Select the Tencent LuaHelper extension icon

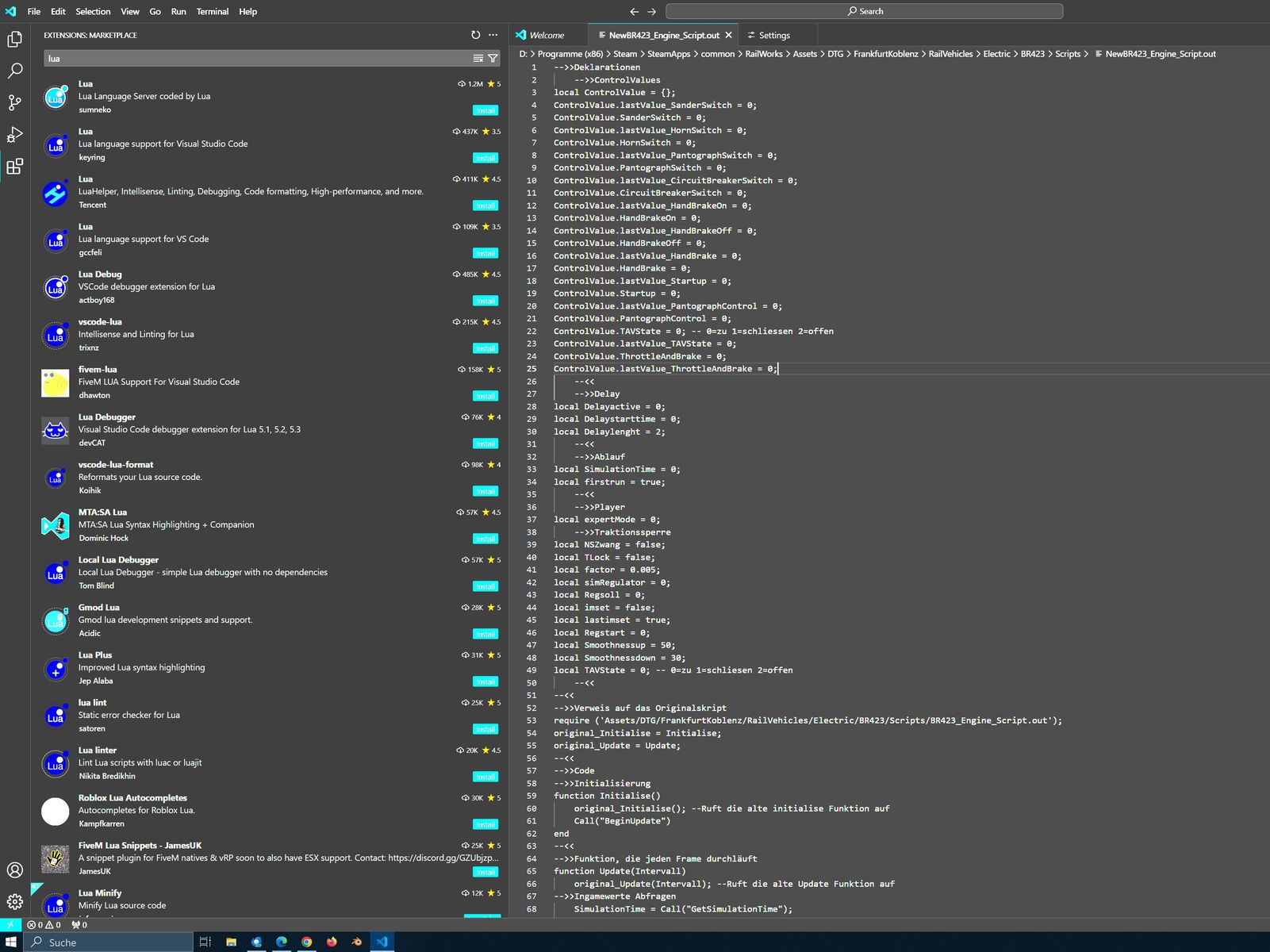(56, 193)
